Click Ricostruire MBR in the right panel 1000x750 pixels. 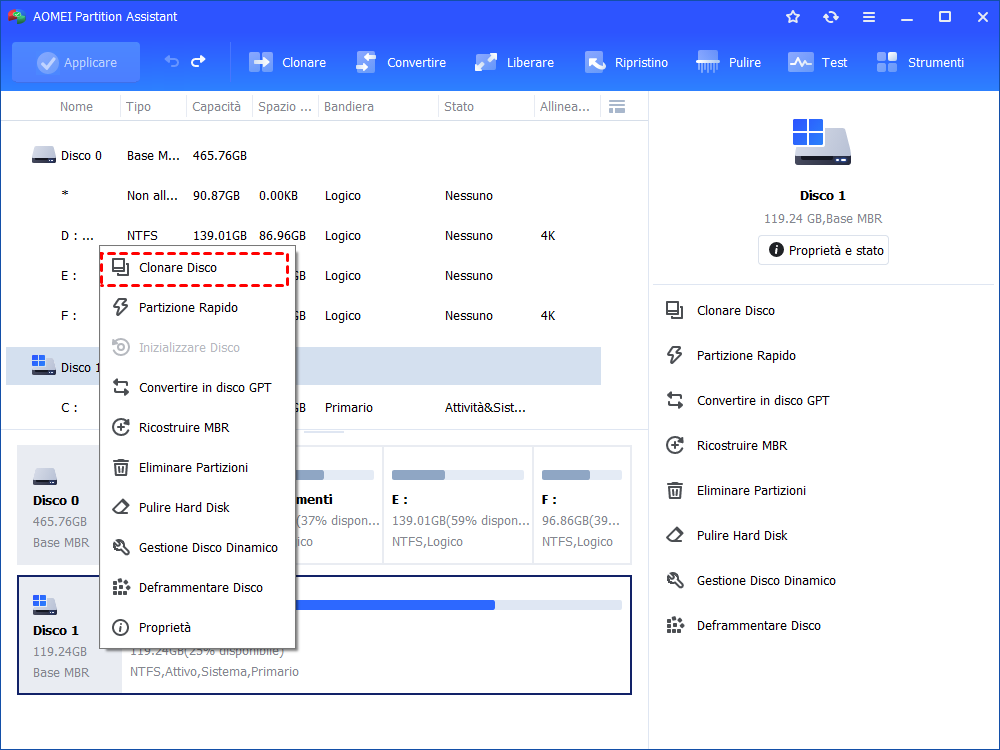(x=742, y=445)
